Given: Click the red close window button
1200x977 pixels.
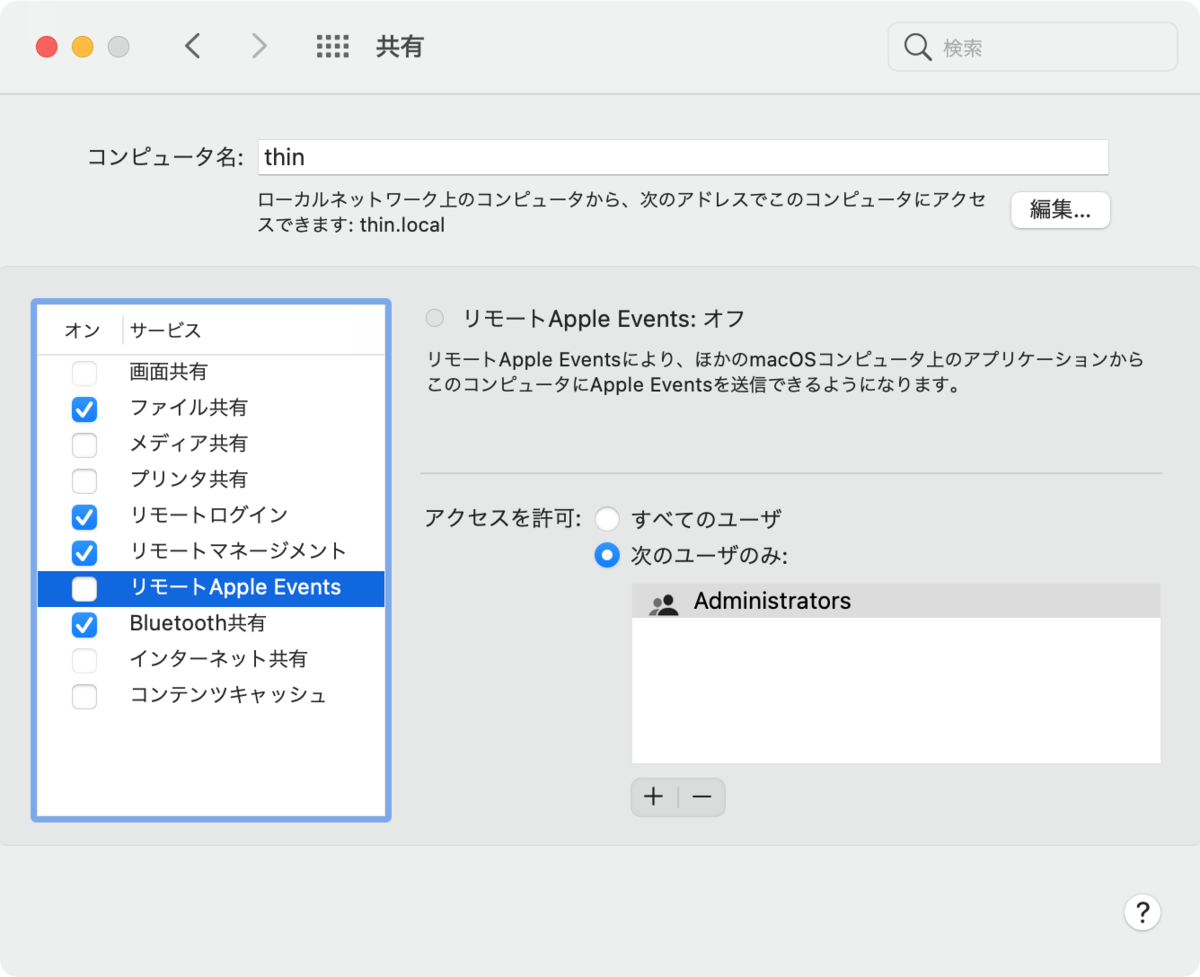Looking at the screenshot, I should tap(47, 47).
